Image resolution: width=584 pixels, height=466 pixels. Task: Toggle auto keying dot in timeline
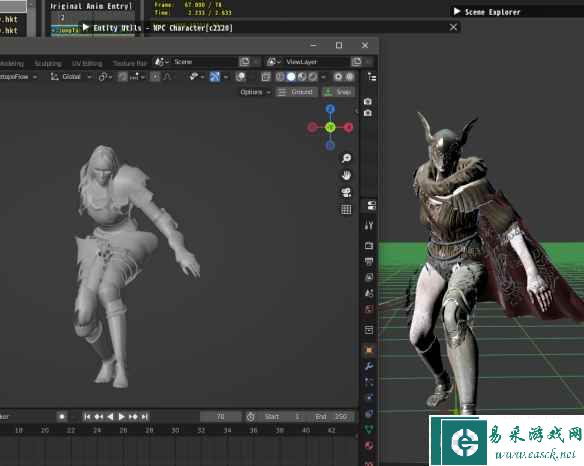(x=62, y=416)
